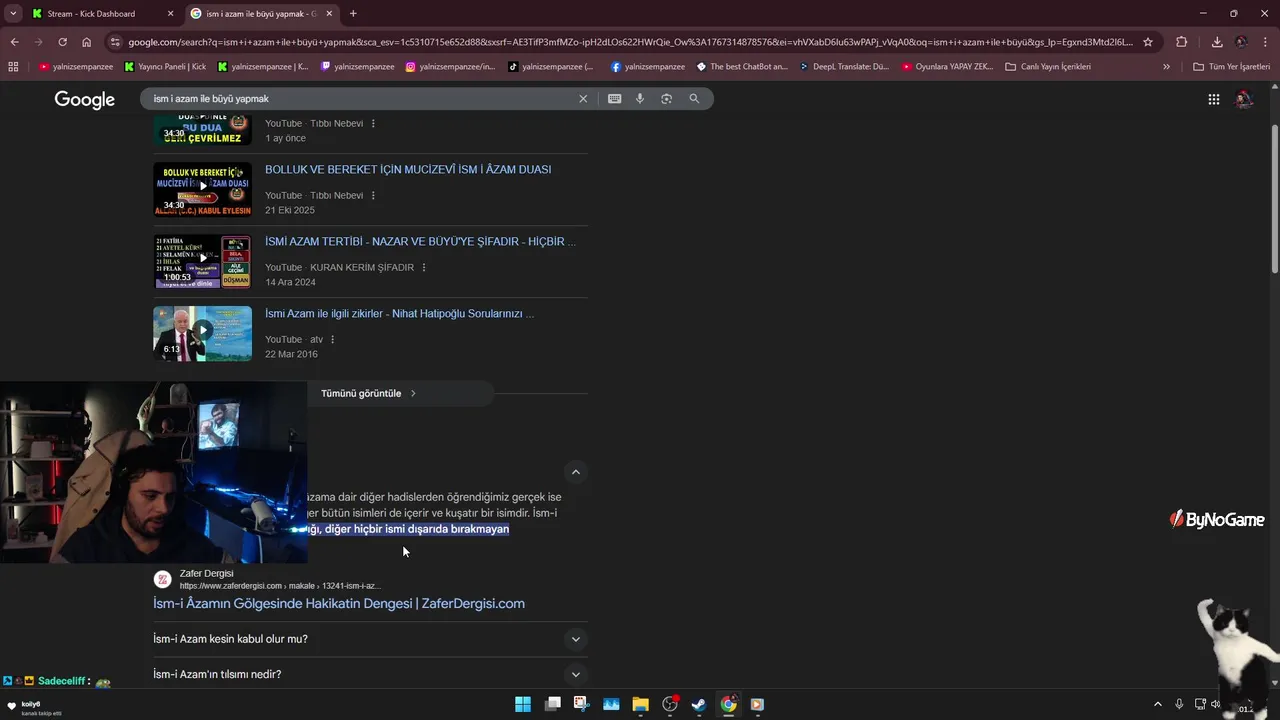Show more bookmarks with the overflow chevron
The height and width of the screenshot is (720, 1280).
(1166, 67)
